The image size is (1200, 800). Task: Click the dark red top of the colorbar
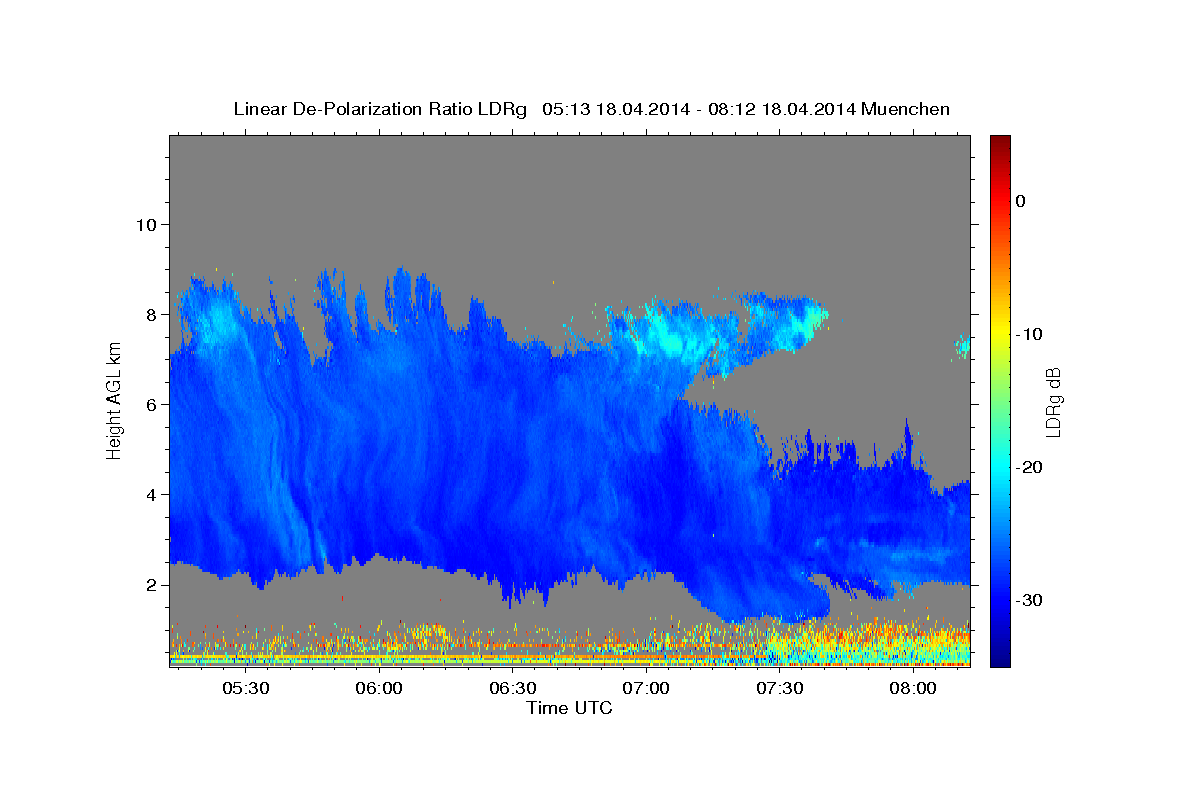[x=1000, y=145]
